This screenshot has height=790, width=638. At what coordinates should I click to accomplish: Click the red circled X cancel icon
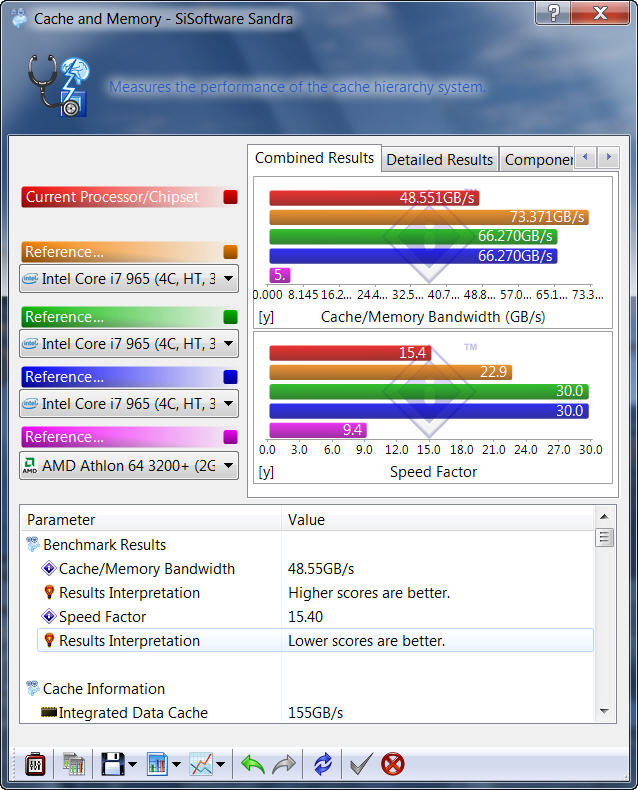[393, 764]
